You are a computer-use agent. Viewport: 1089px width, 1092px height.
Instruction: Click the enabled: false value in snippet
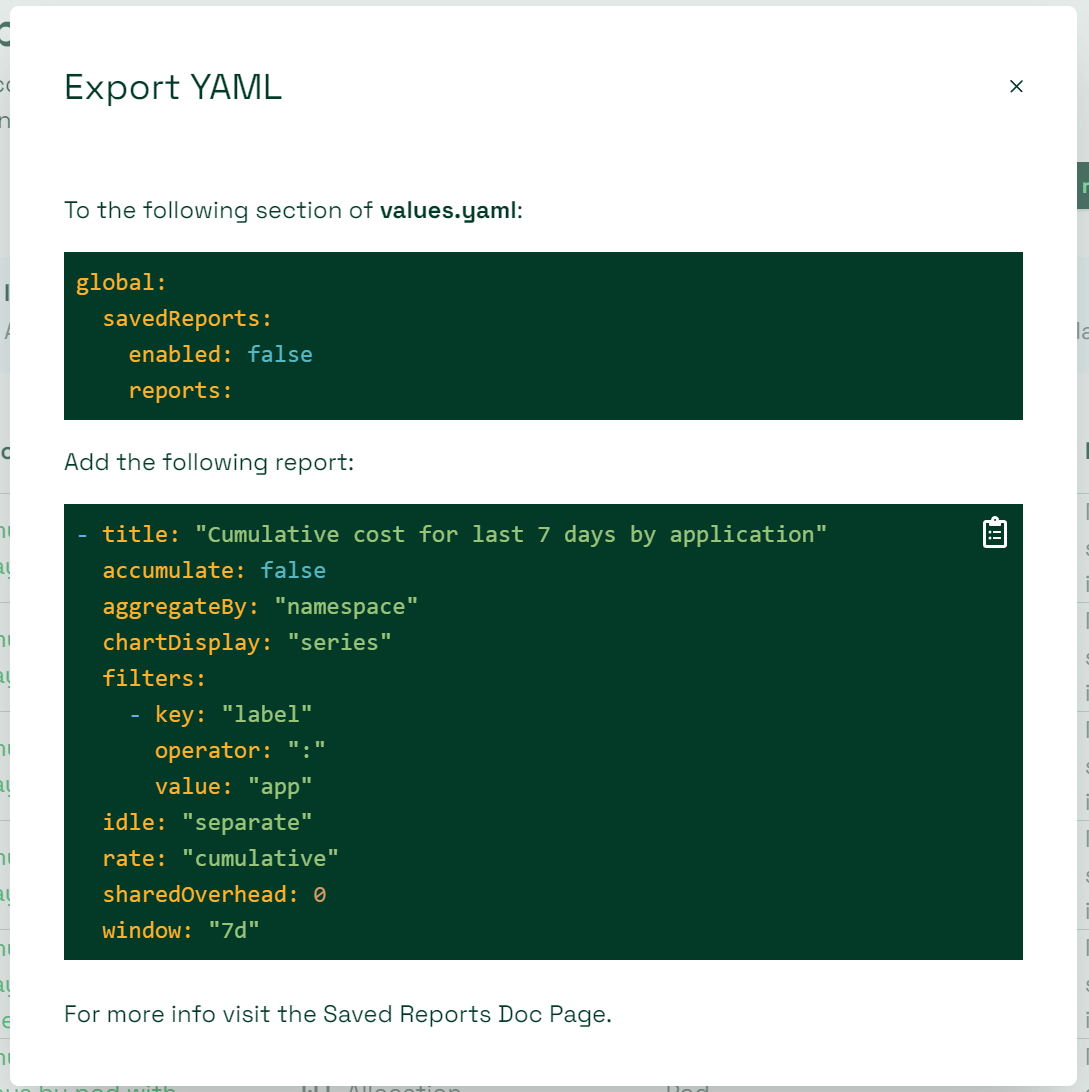279,354
